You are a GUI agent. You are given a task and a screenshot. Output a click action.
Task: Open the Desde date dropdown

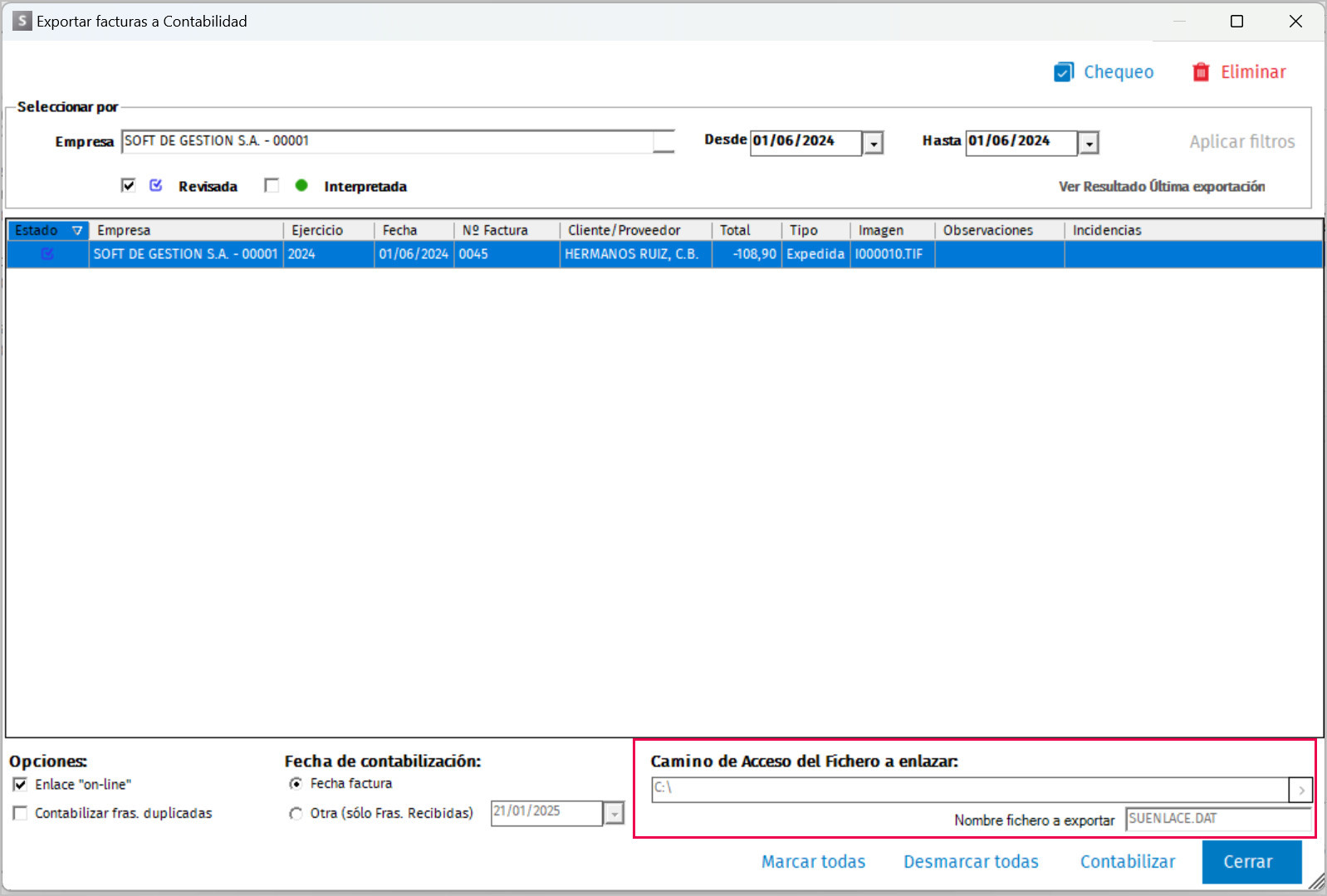[873, 144]
